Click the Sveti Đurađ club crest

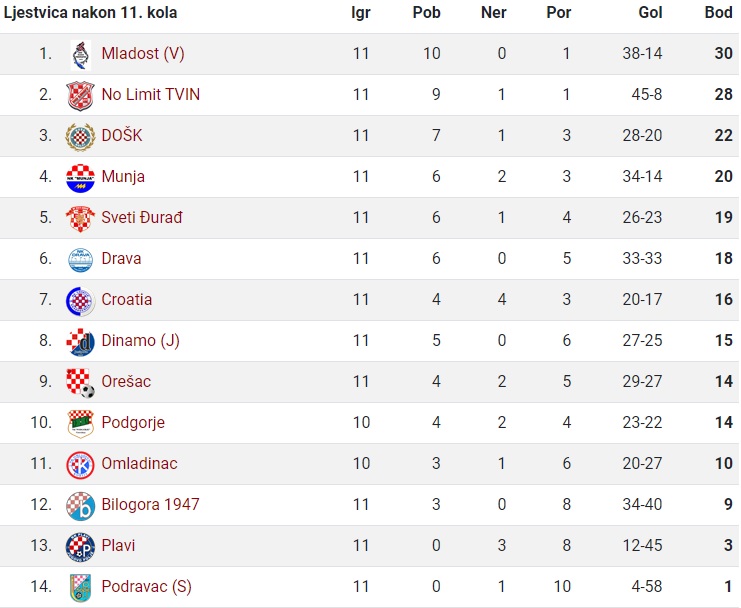point(80,218)
